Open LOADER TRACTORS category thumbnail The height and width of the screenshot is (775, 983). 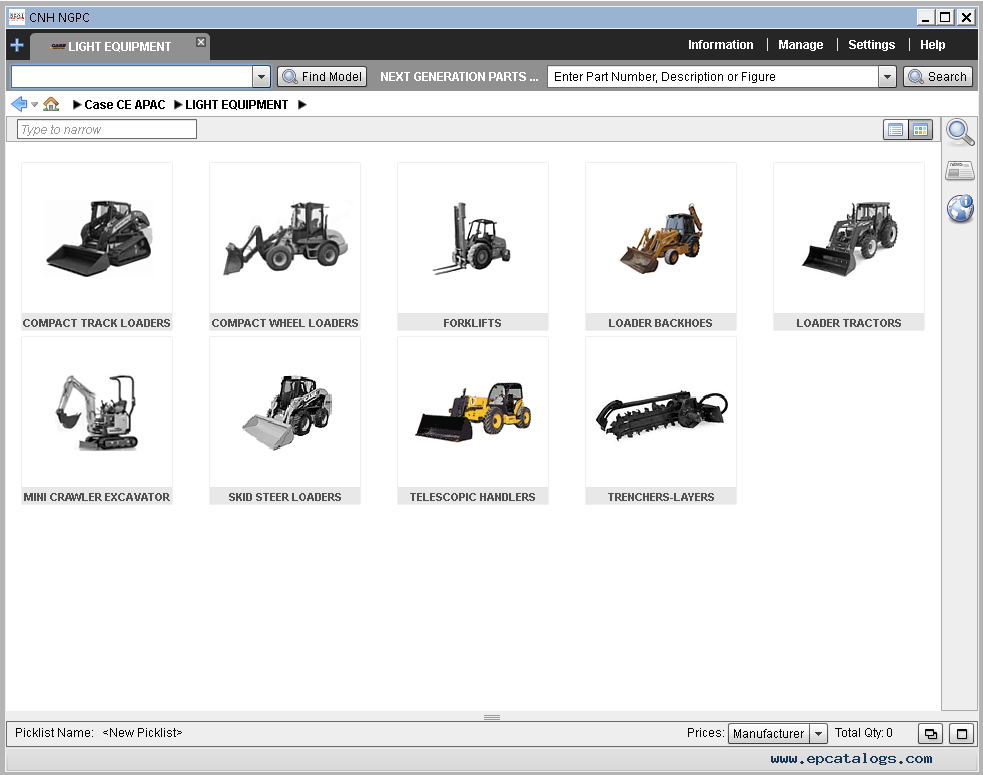[x=849, y=246]
